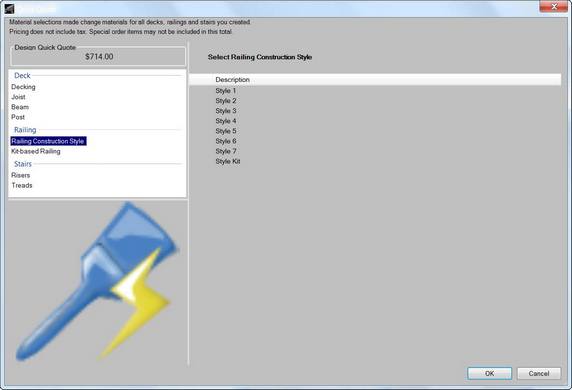The image size is (572, 390).
Task: Select Risers under Stairs
Action: 21,175
